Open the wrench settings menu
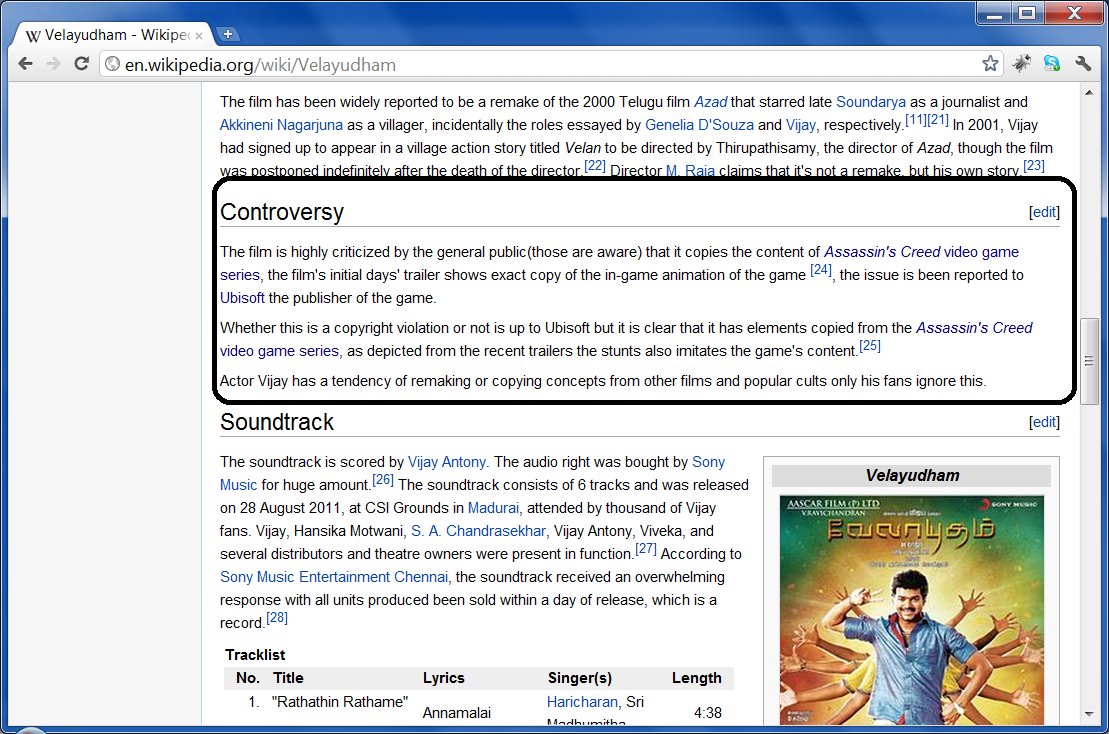The height and width of the screenshot is (734, 1109). tap(1083, 64)
